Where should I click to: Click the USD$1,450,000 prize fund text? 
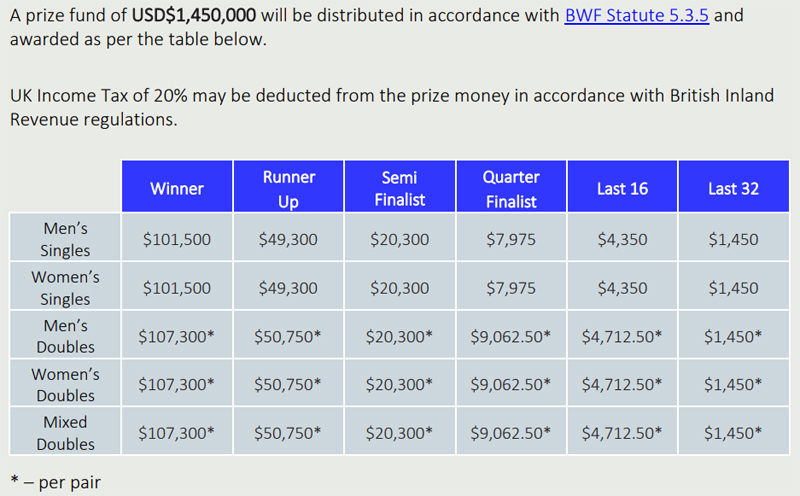193,16
